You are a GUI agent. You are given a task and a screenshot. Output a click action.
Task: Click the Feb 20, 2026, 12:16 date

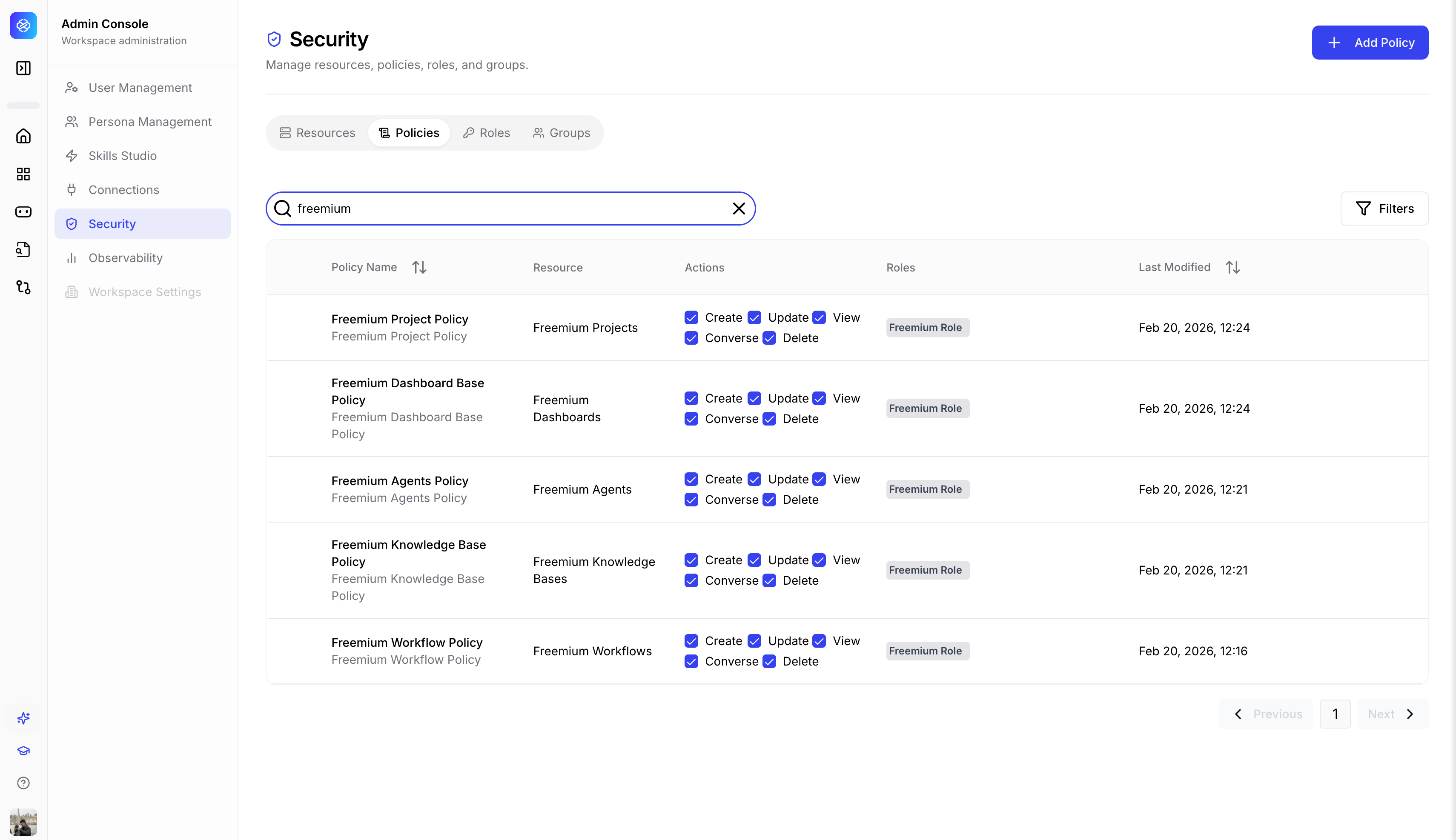pyautogui.click(x=1193, y=651)
